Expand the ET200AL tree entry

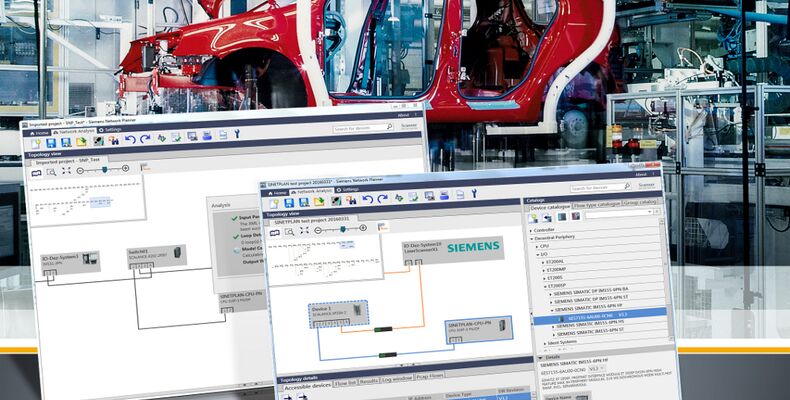pyautogui.click(x=545, y=262)
